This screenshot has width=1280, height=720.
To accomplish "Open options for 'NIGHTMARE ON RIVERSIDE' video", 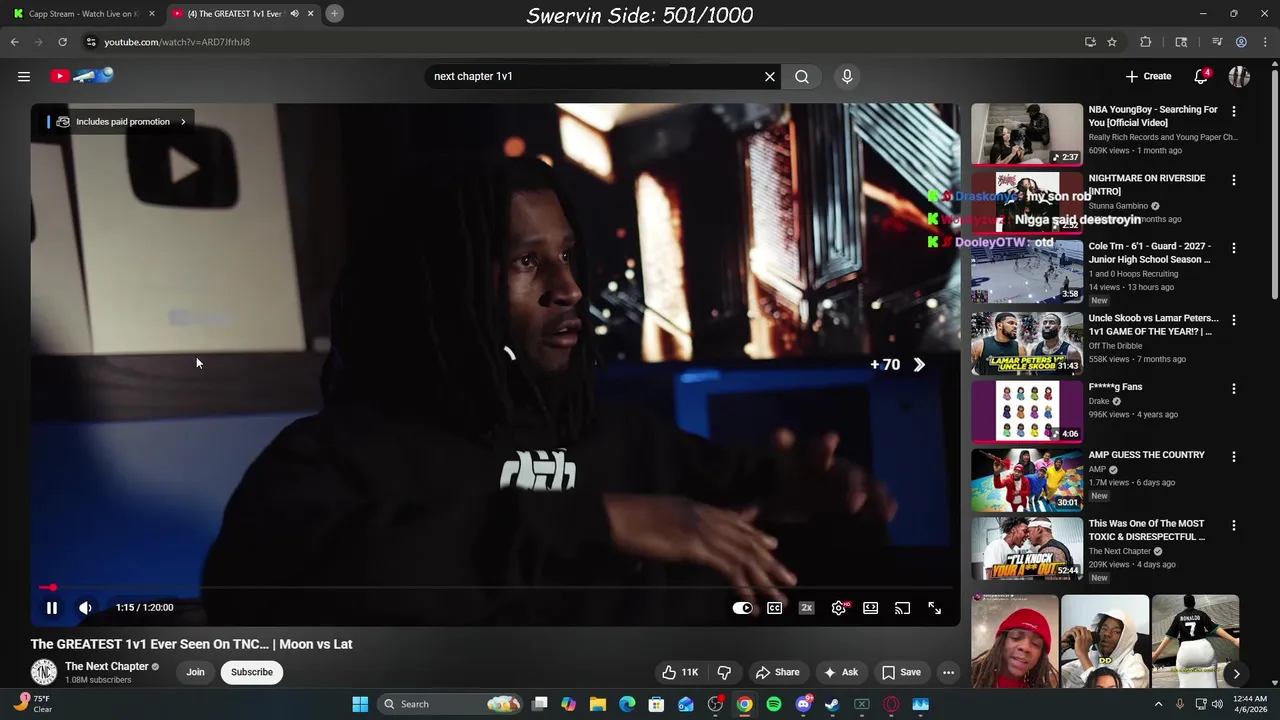I will (x=1234, y=180).
